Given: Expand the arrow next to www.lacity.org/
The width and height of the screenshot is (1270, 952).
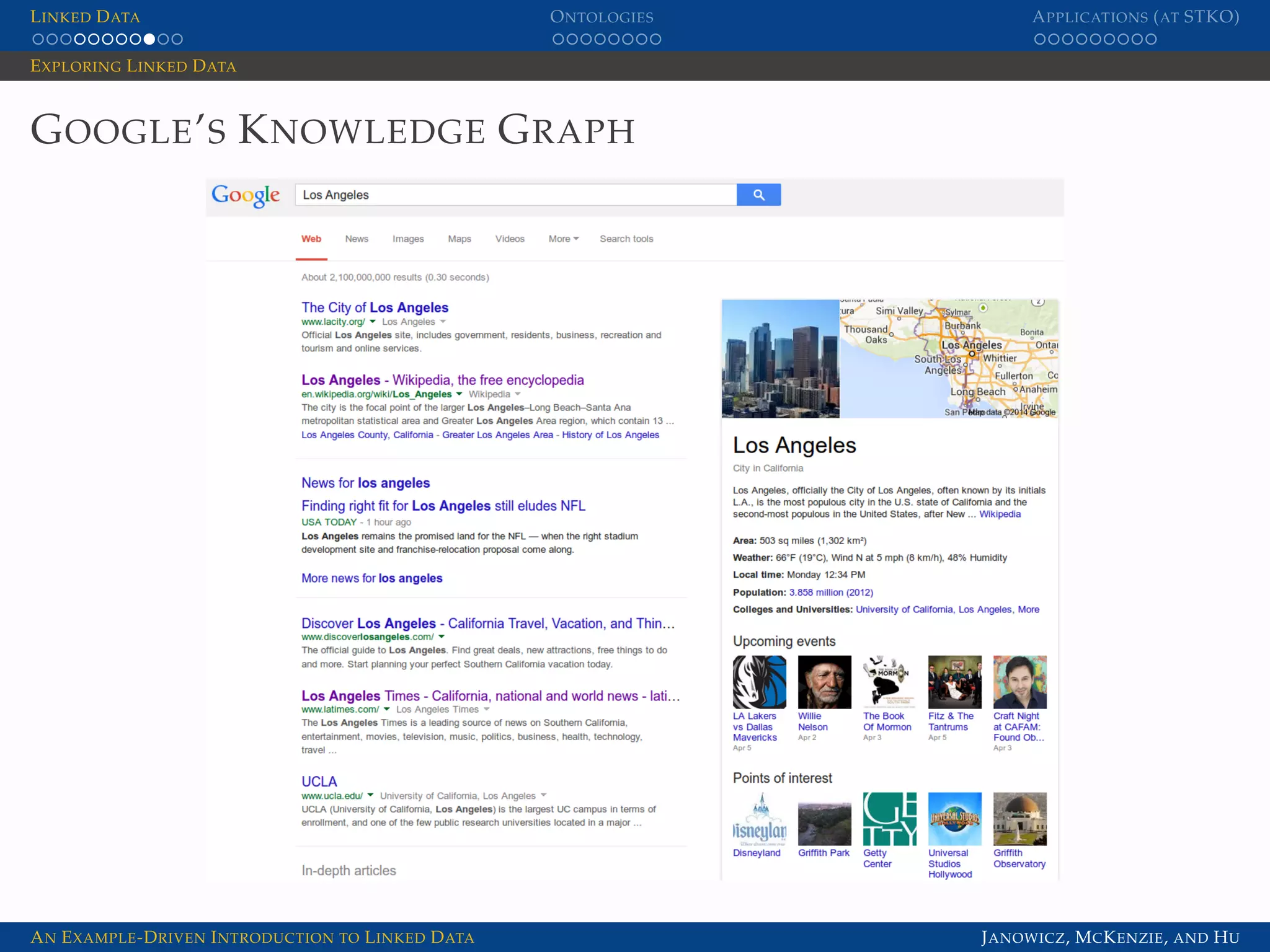Looking at the screenshot, I should pos(373,322).
